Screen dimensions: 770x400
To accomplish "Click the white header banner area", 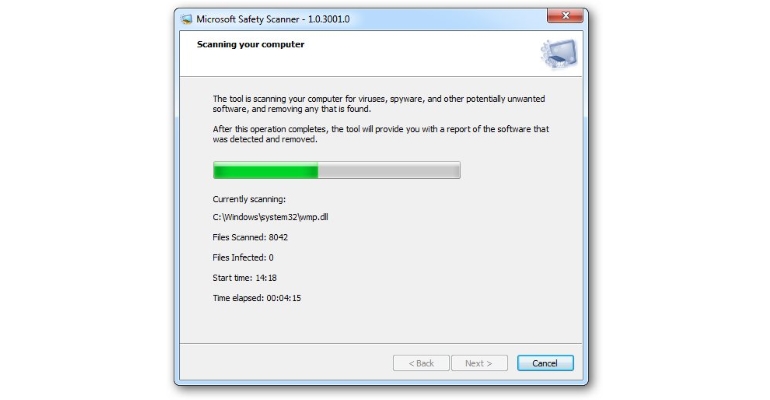I will pyautogui.click(x=381, y=53).
